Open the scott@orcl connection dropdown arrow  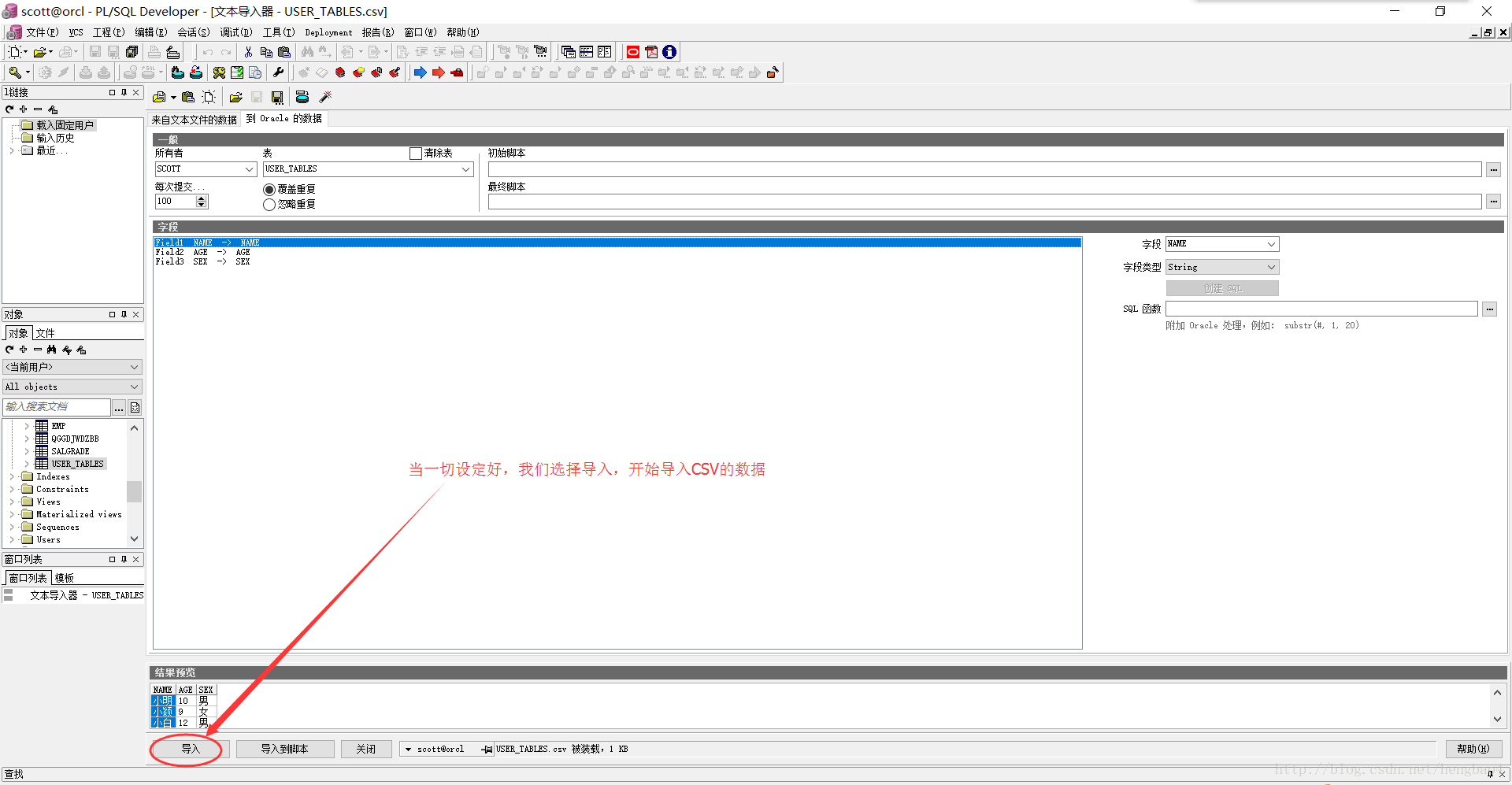tap(408, 750)
